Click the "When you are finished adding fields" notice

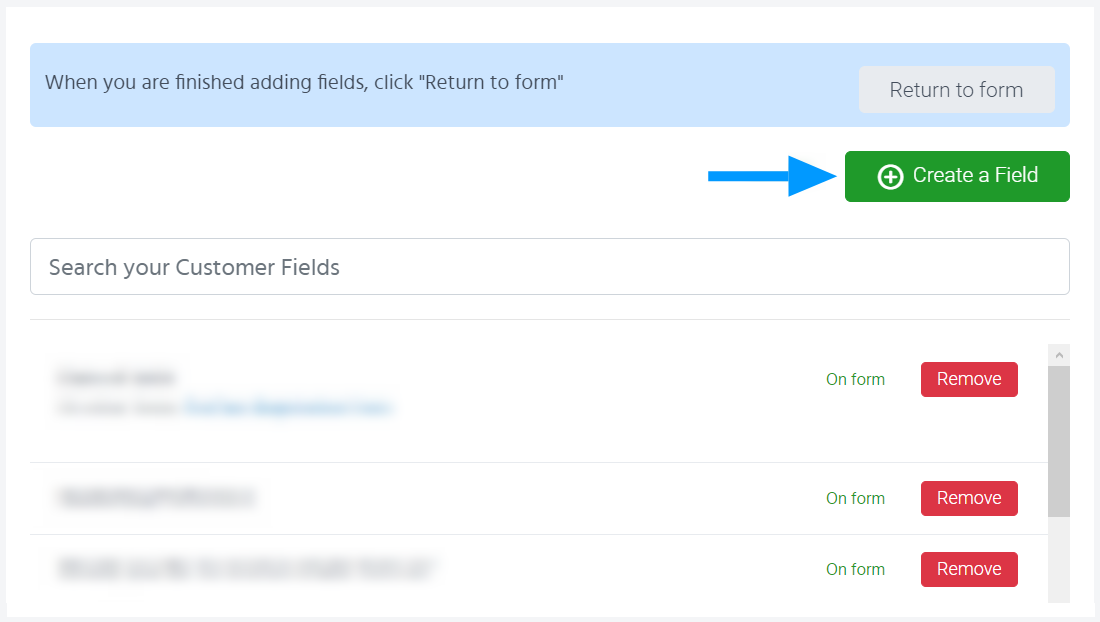[304, 83]
